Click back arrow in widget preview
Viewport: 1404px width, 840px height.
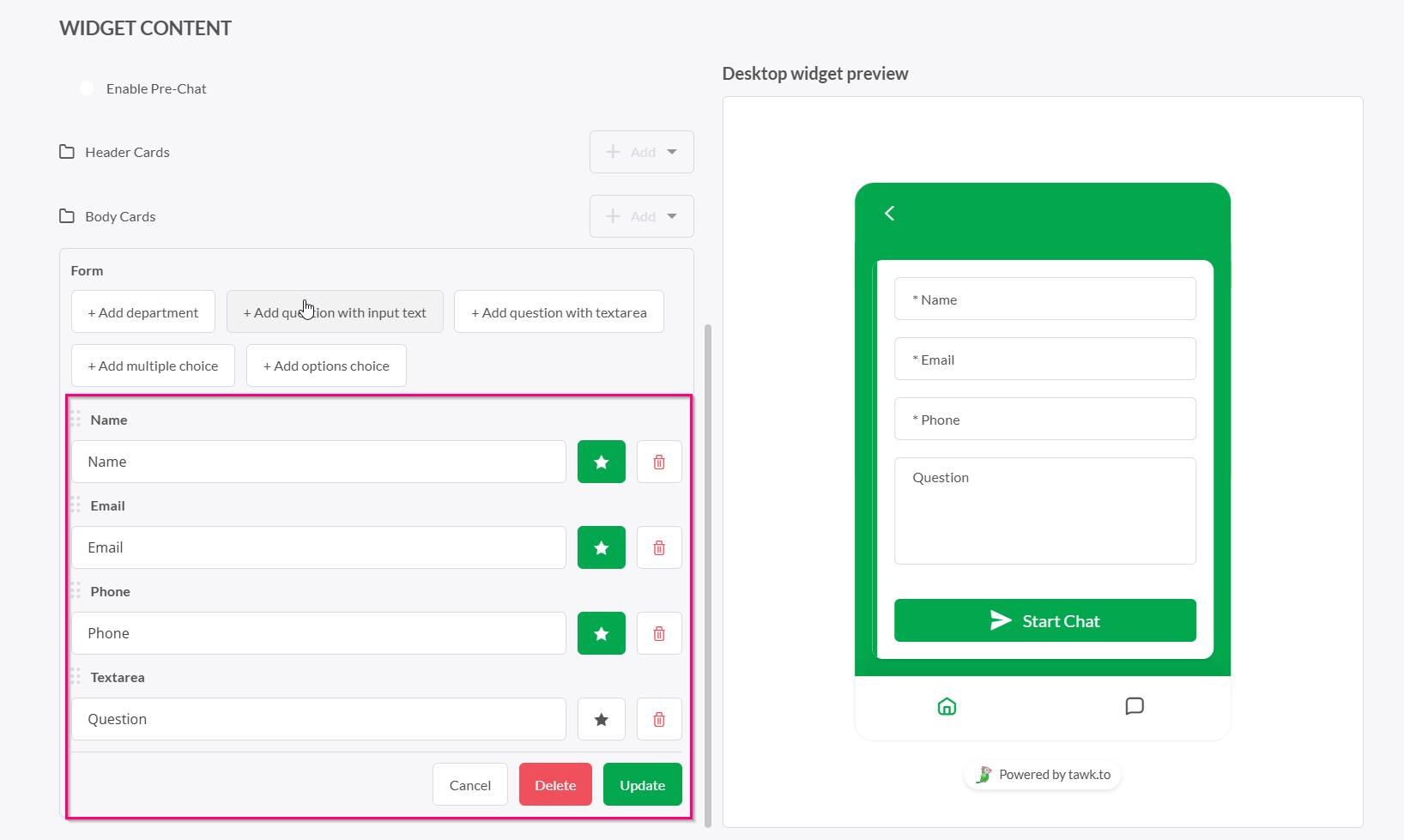(890, 213)
